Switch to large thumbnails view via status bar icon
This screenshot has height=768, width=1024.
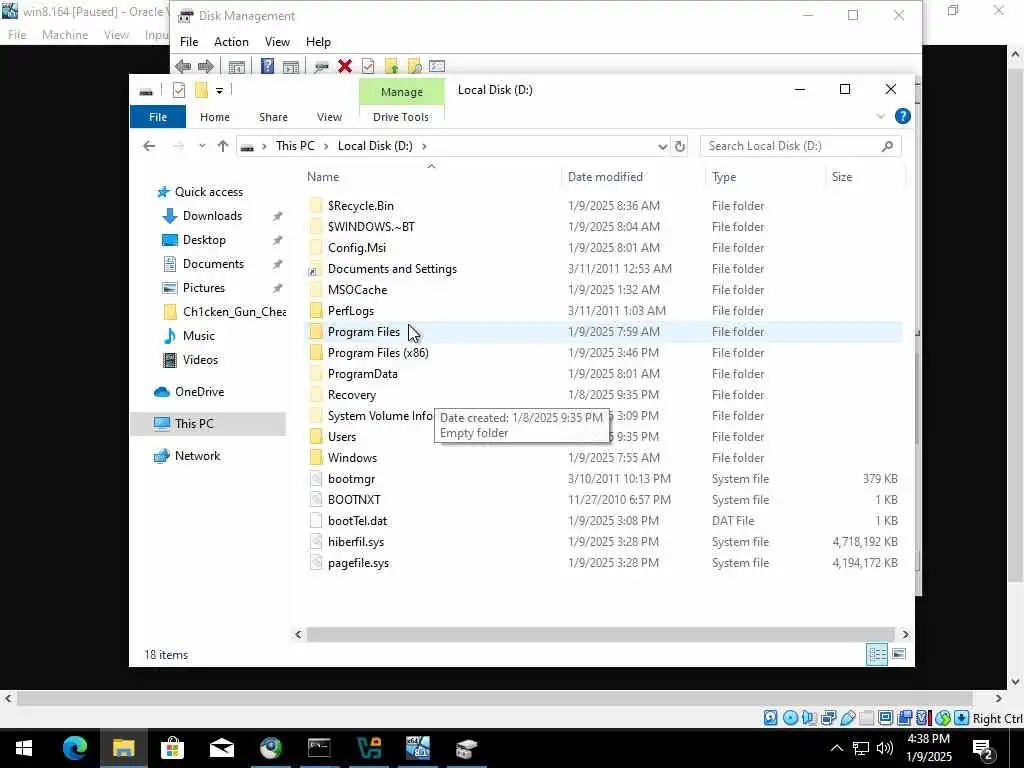(899, 654)
